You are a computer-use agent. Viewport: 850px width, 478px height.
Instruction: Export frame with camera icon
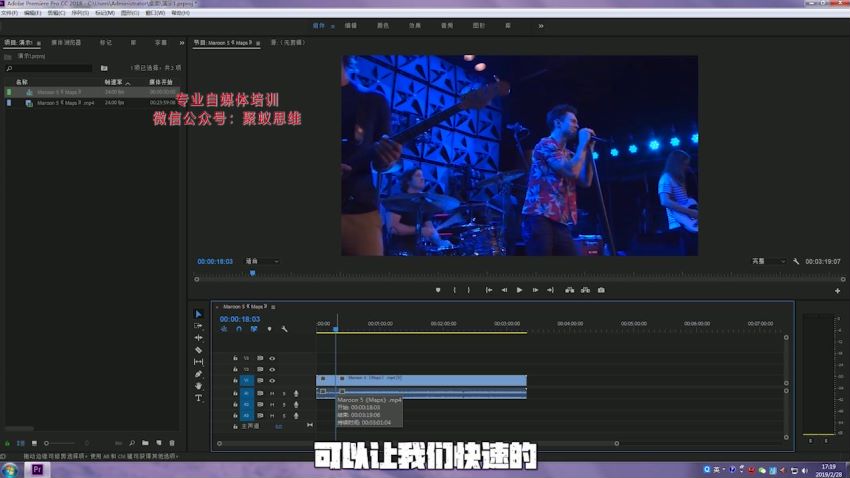[601, 290]
